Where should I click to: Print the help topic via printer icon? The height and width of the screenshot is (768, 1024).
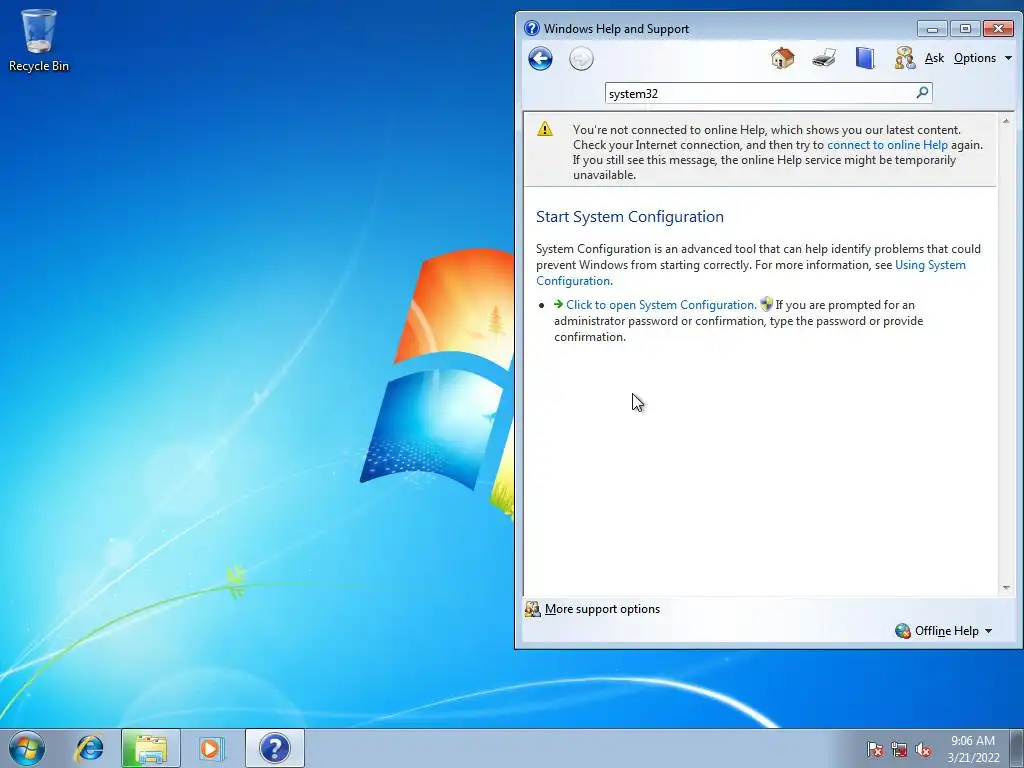click(824, 58)
